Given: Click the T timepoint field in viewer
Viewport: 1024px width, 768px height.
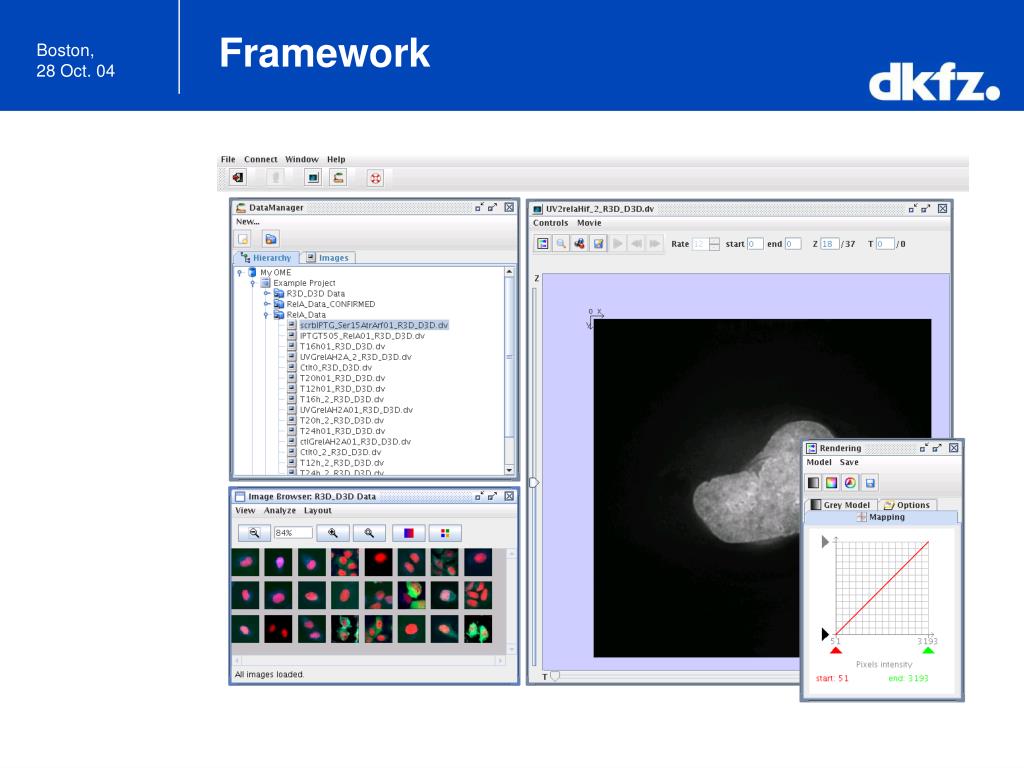Looking at the screenshot, I should tap(885, 244).
